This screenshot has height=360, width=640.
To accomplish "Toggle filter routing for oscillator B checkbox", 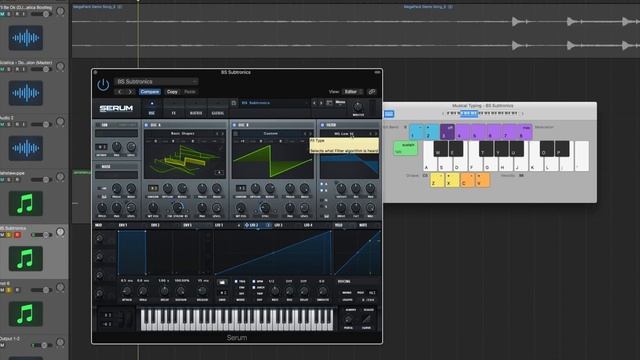I will [322, 191].
